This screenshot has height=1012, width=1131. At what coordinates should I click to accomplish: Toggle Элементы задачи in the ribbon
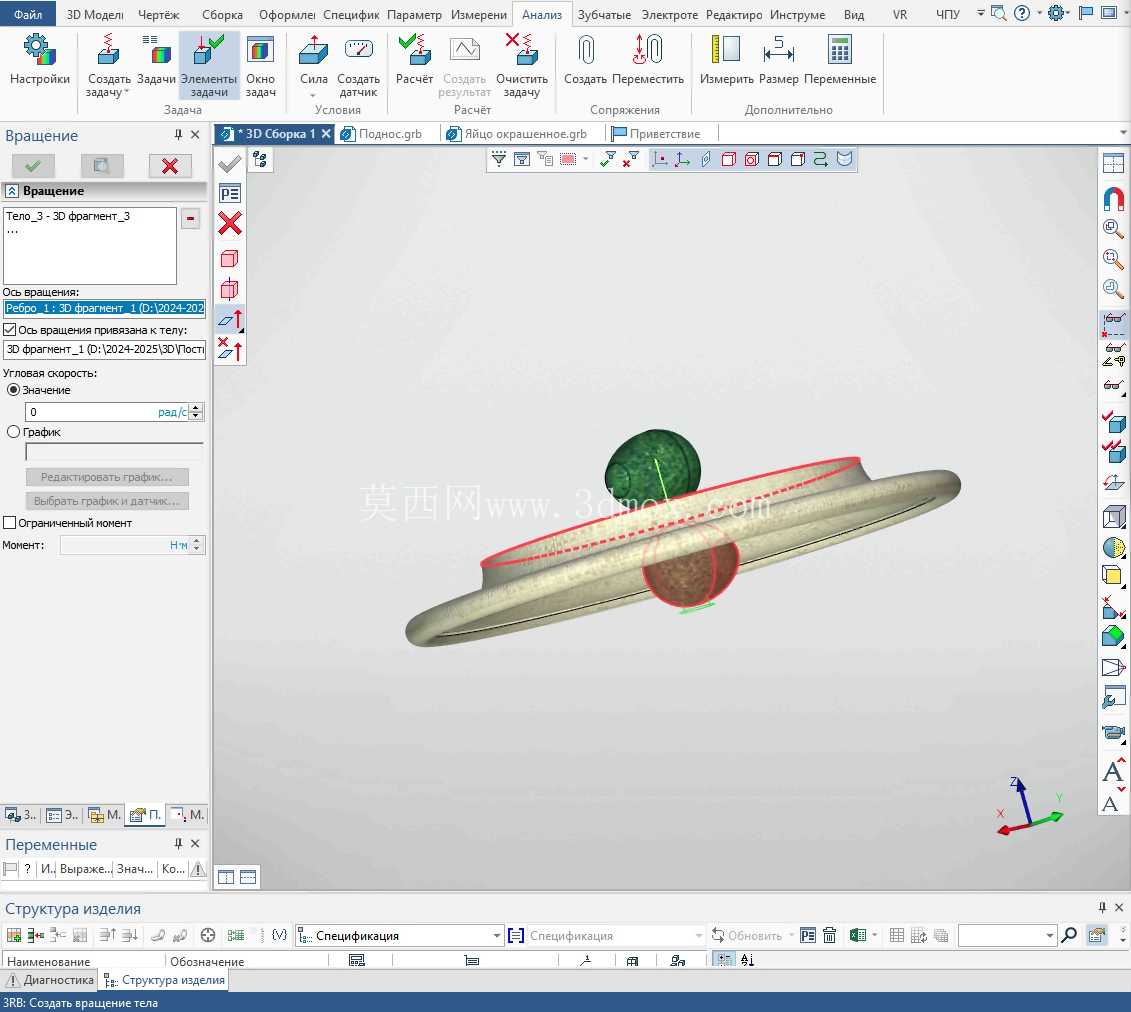(208, 65)
